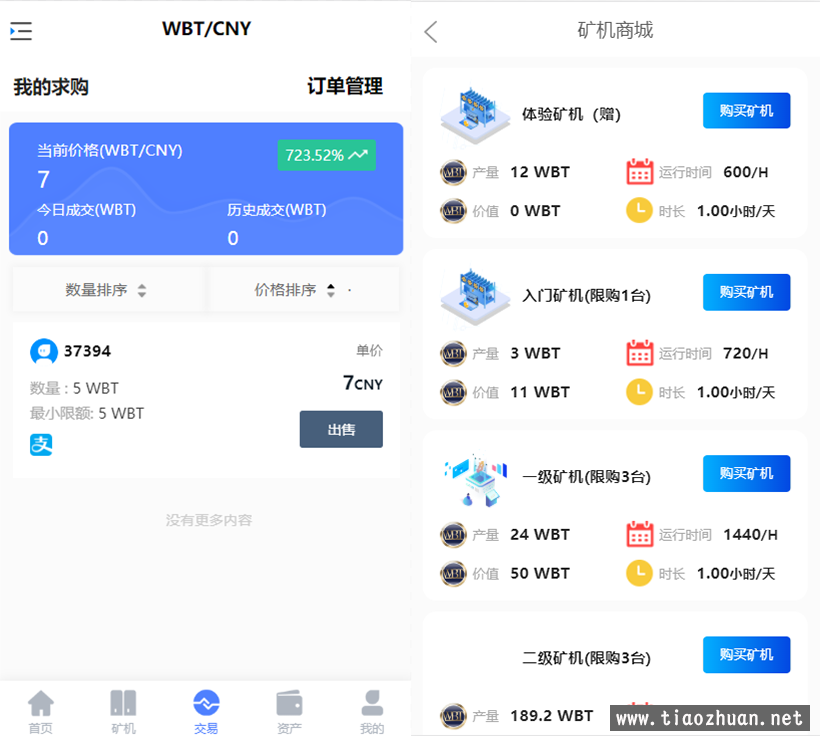Open 我的求购 tab
Image resolution: width=820 pixels, height=736 pixels.
[x=51, y=87]
